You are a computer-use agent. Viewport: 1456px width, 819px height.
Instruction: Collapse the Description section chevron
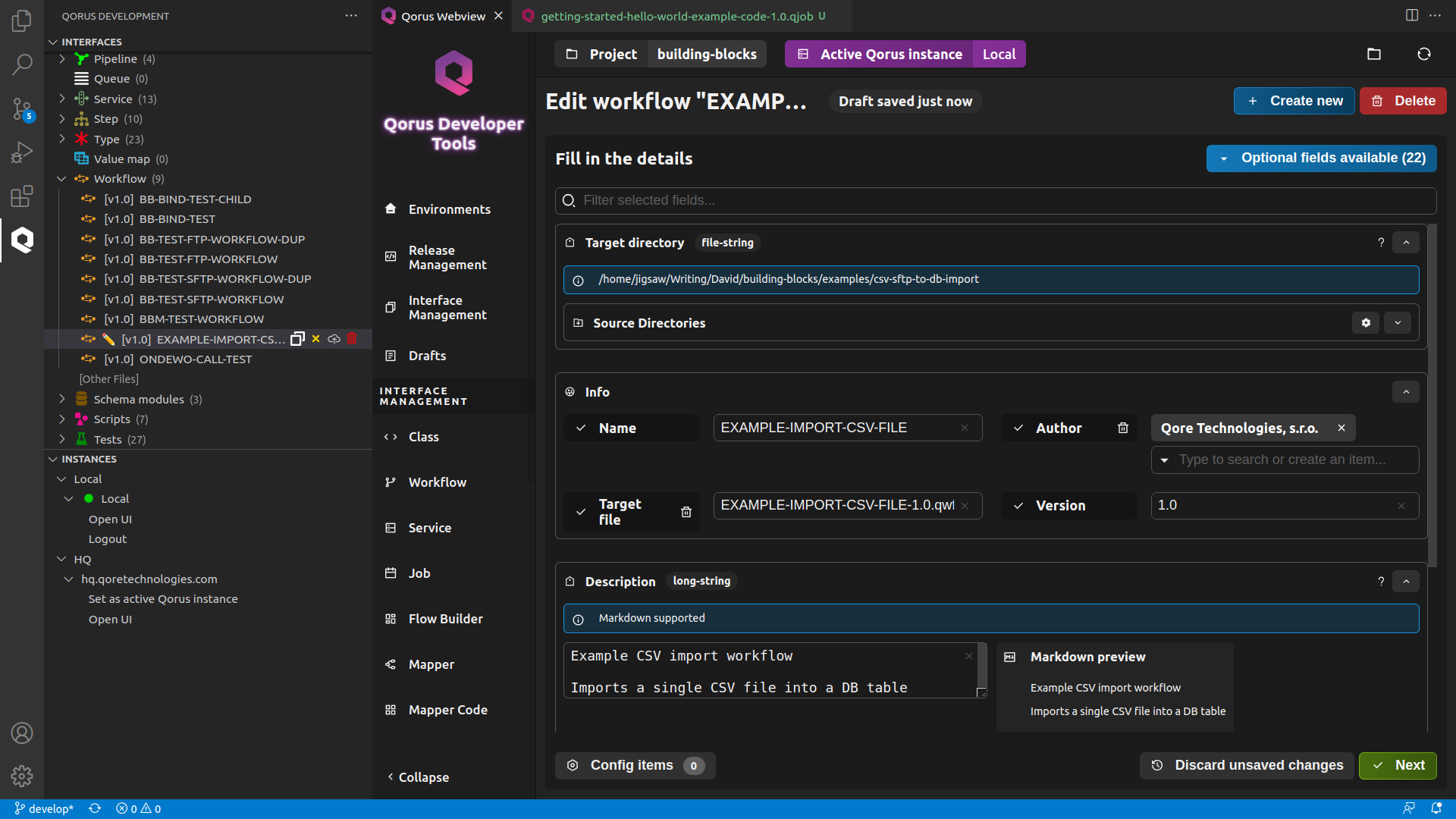[1406, 580]
